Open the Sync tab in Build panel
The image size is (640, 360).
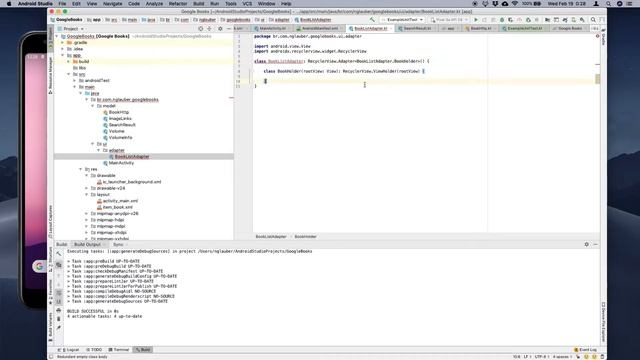(x=118, y=244)
